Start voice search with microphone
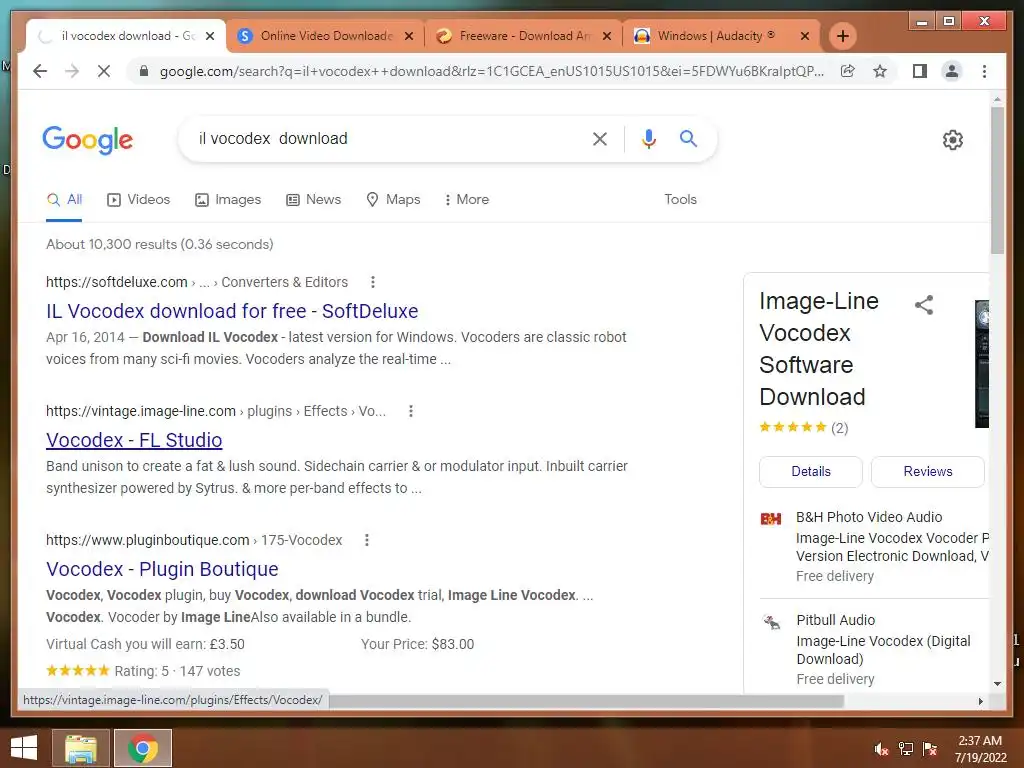The height and width of the screenshot is (768, 1024). click(648, 138)
